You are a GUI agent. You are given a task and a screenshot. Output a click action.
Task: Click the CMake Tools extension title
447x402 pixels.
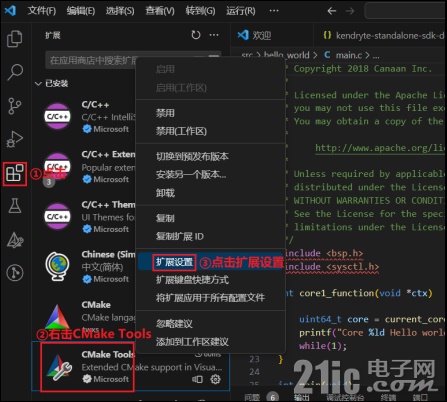[108, 354]
